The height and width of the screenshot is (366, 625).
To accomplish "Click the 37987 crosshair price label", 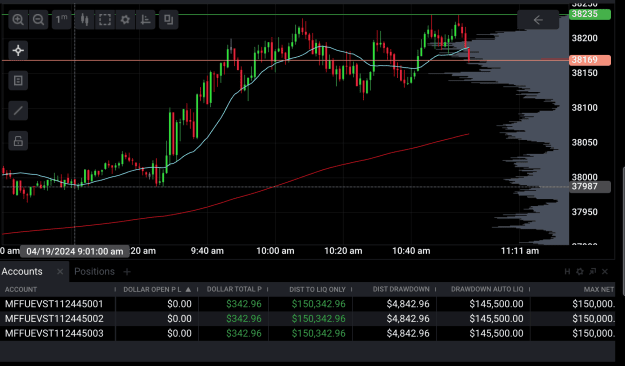I will [x=590, y=187].
